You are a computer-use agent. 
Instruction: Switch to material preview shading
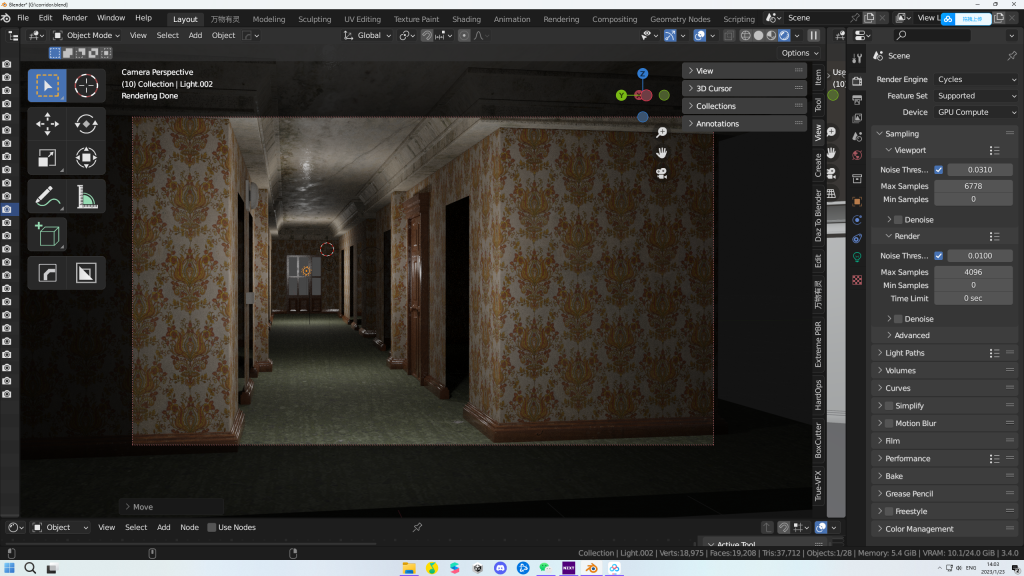(x=771, y=35)
